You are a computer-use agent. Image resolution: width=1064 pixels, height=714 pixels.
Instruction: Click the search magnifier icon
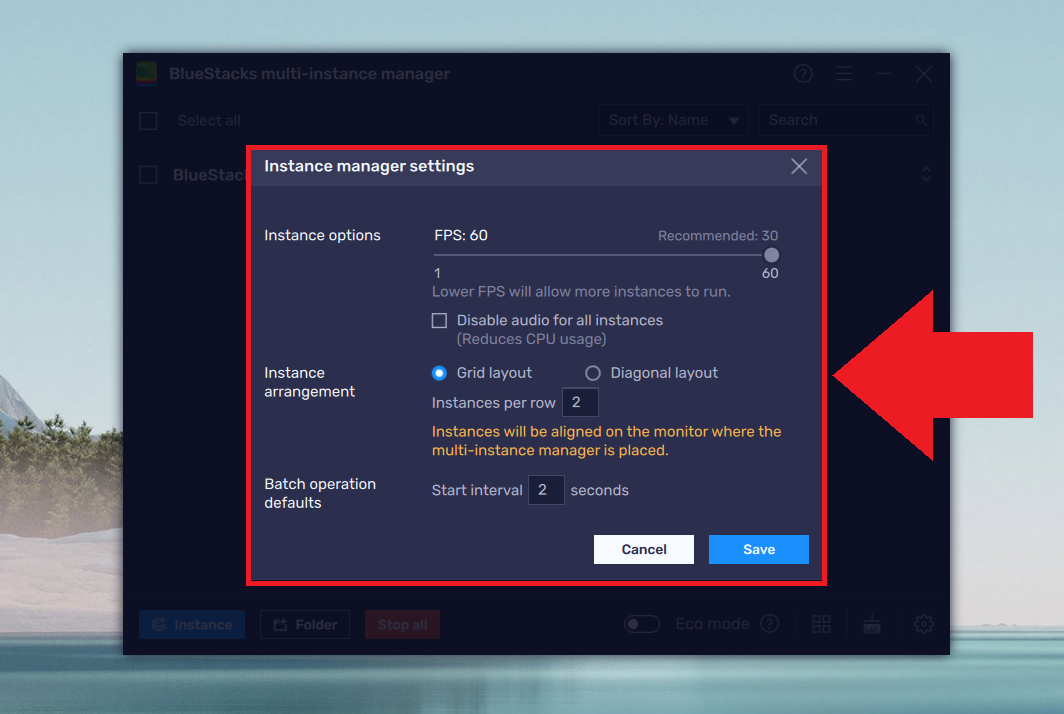(x=920, y=119)
